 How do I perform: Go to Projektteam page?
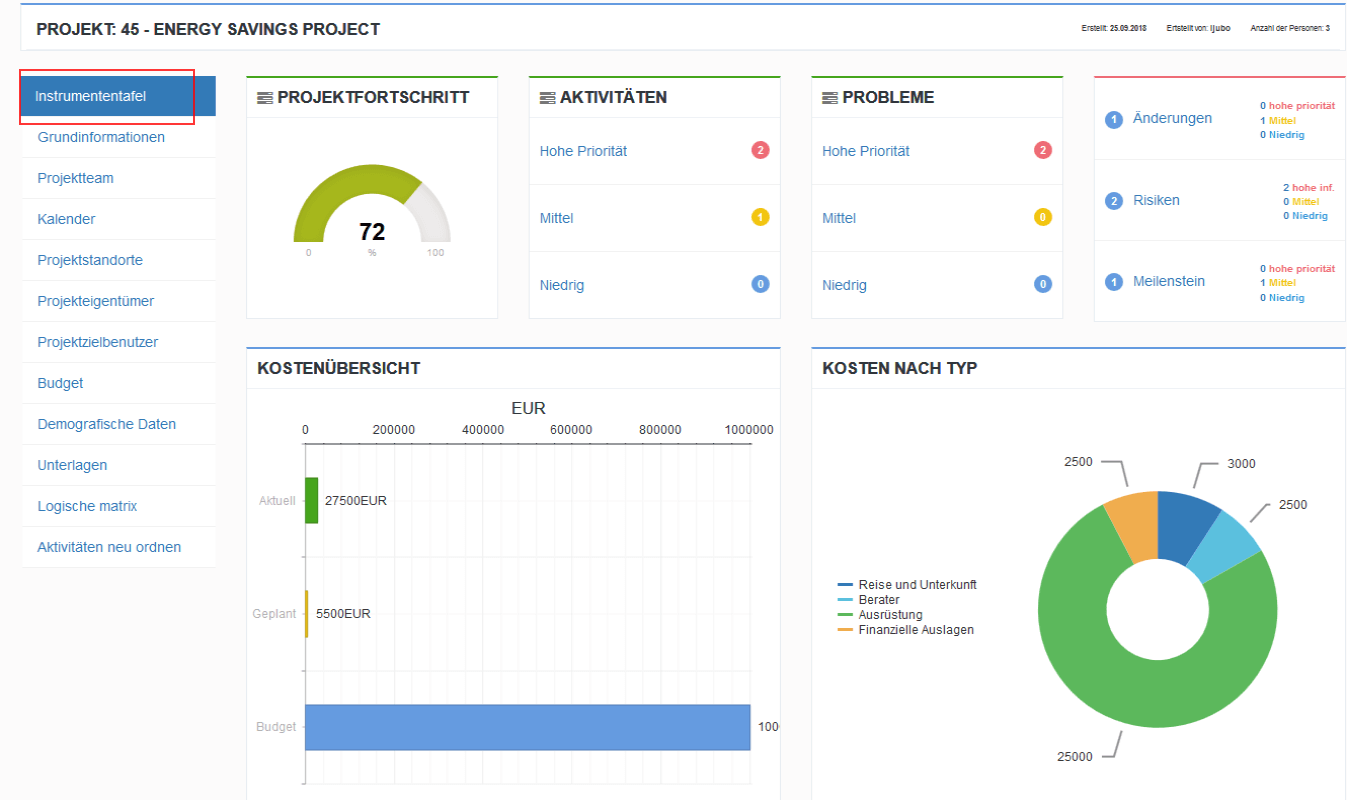pyautogui.click(x=118, y=178)
